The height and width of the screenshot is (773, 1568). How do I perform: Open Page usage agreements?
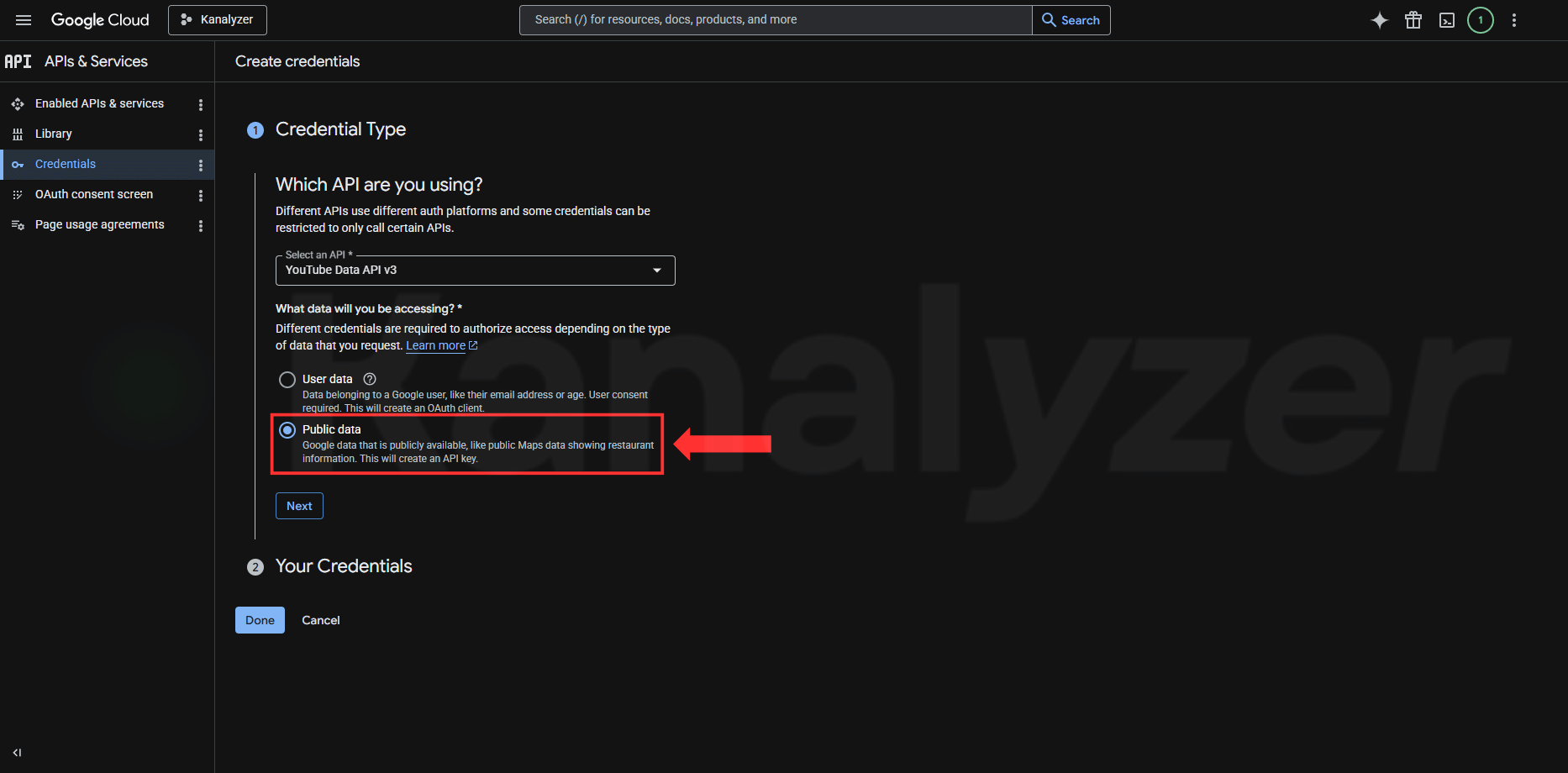click(x=100, y=224)
